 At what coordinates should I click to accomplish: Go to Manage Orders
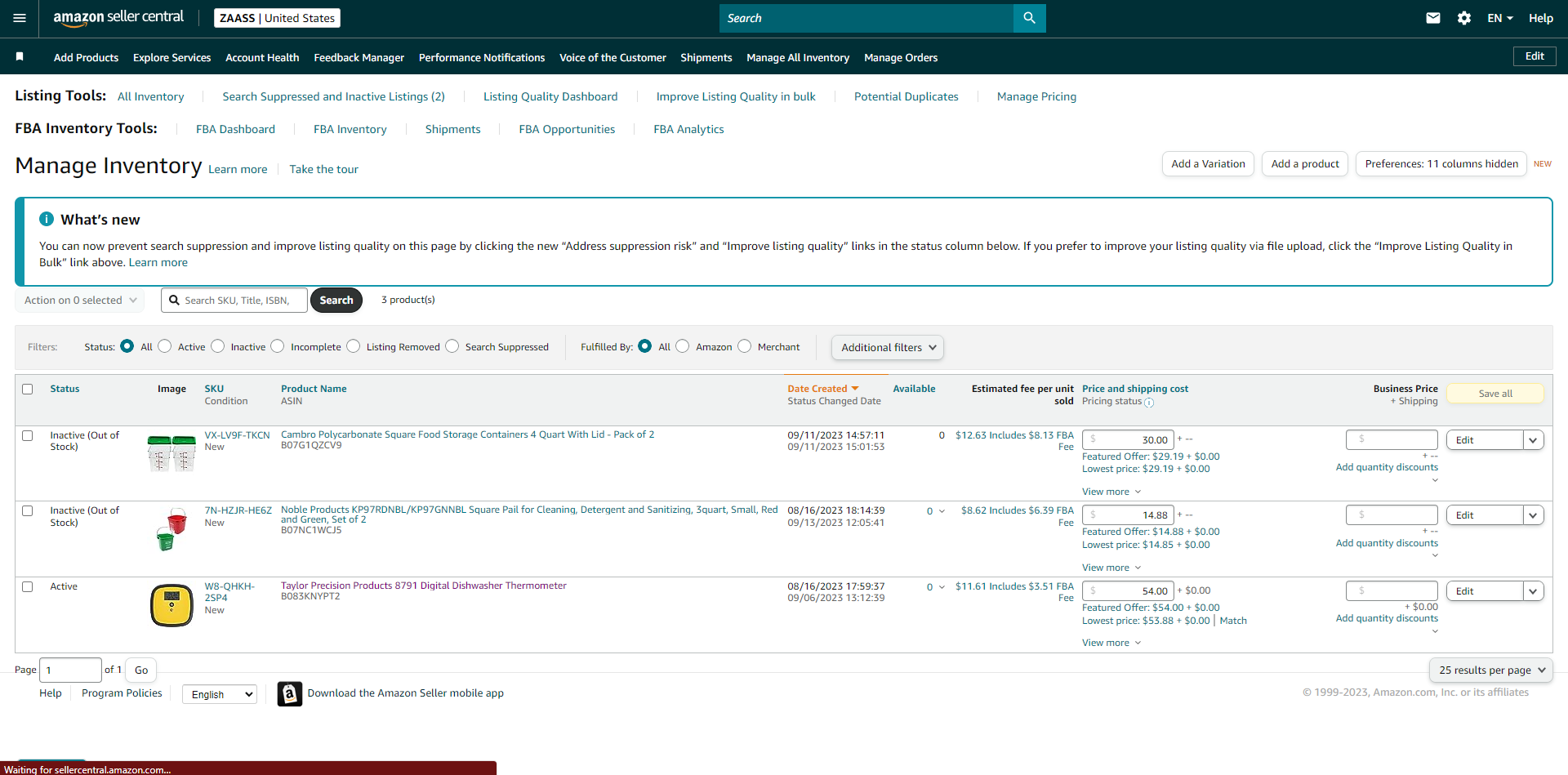901,57
